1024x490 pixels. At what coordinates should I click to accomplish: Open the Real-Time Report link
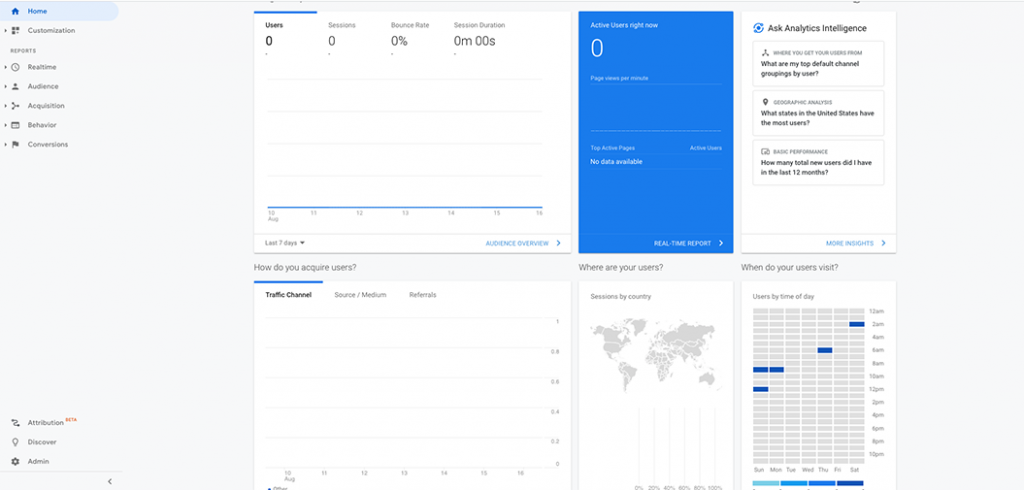pyautogui.click(x=682, y=243)
